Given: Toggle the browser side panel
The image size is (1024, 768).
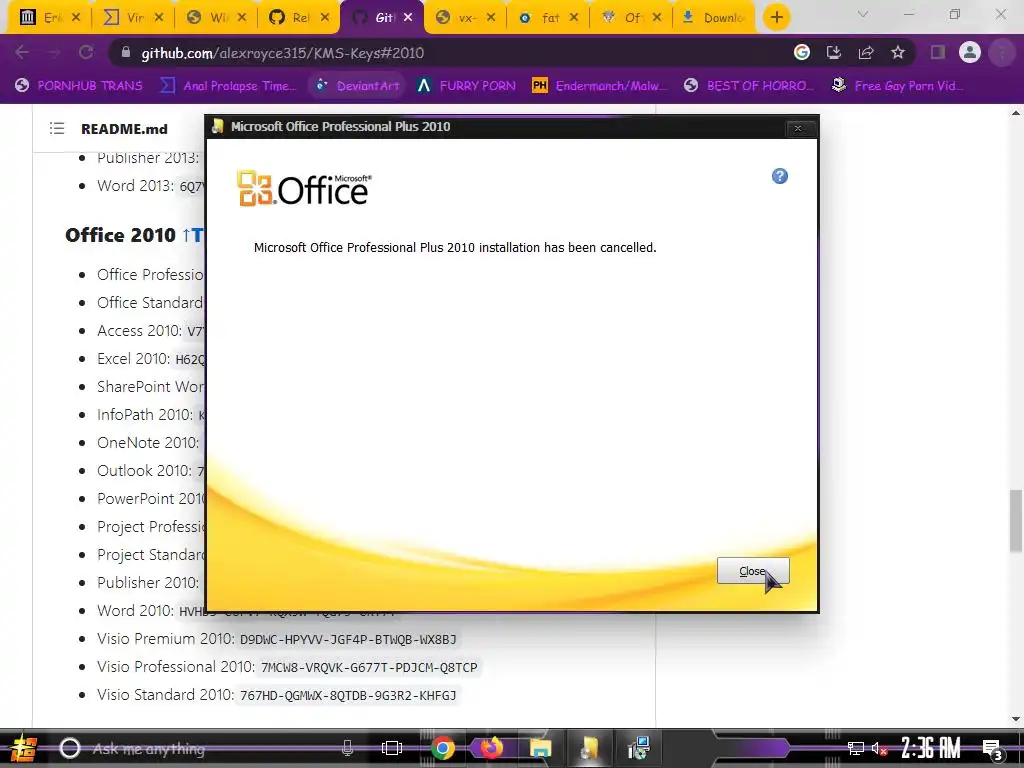Looking at the screenshot, I should pyautogui.click(x=938, y=52).
